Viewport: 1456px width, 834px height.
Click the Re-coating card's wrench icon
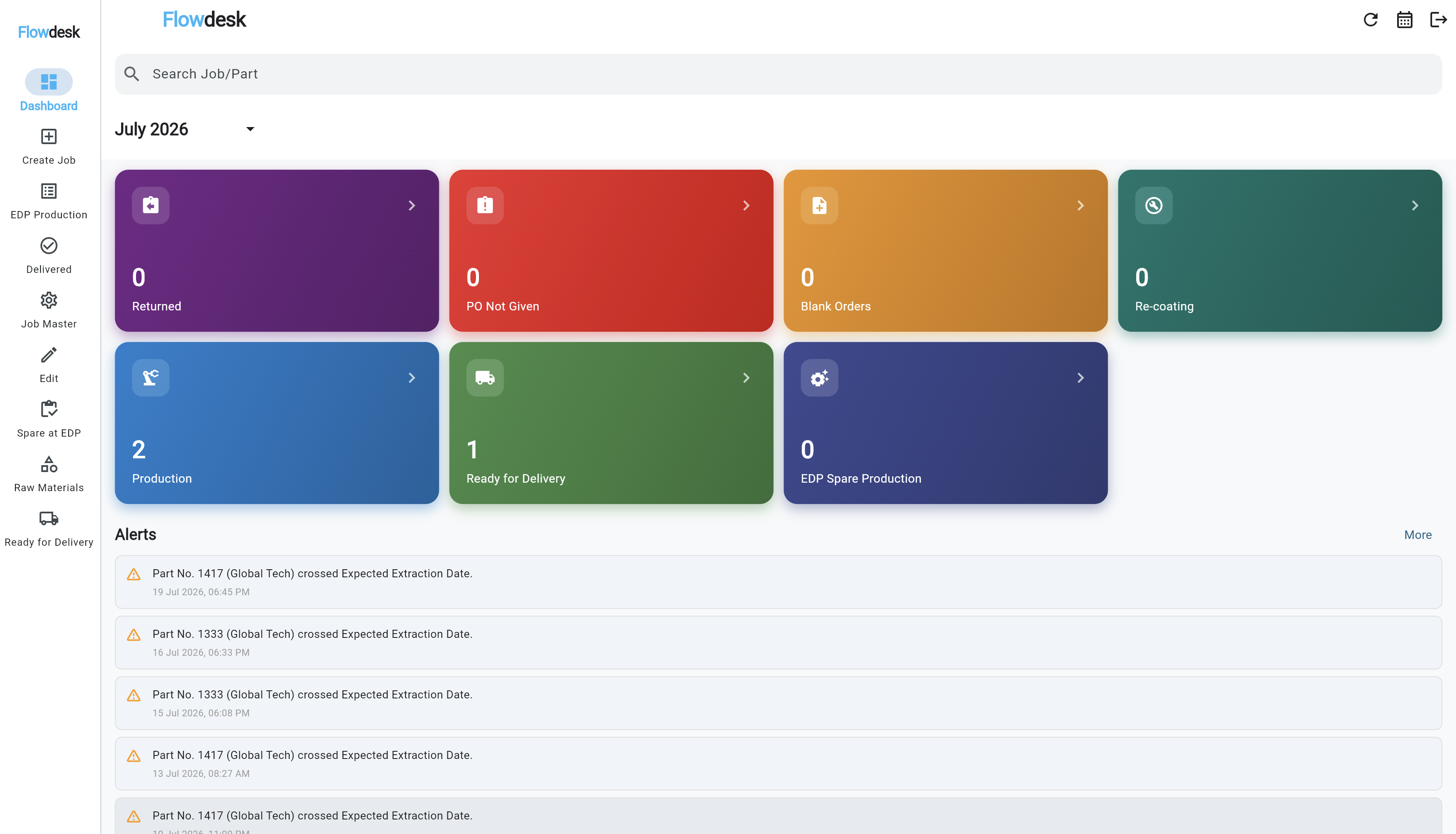[x=1154, y=206]
